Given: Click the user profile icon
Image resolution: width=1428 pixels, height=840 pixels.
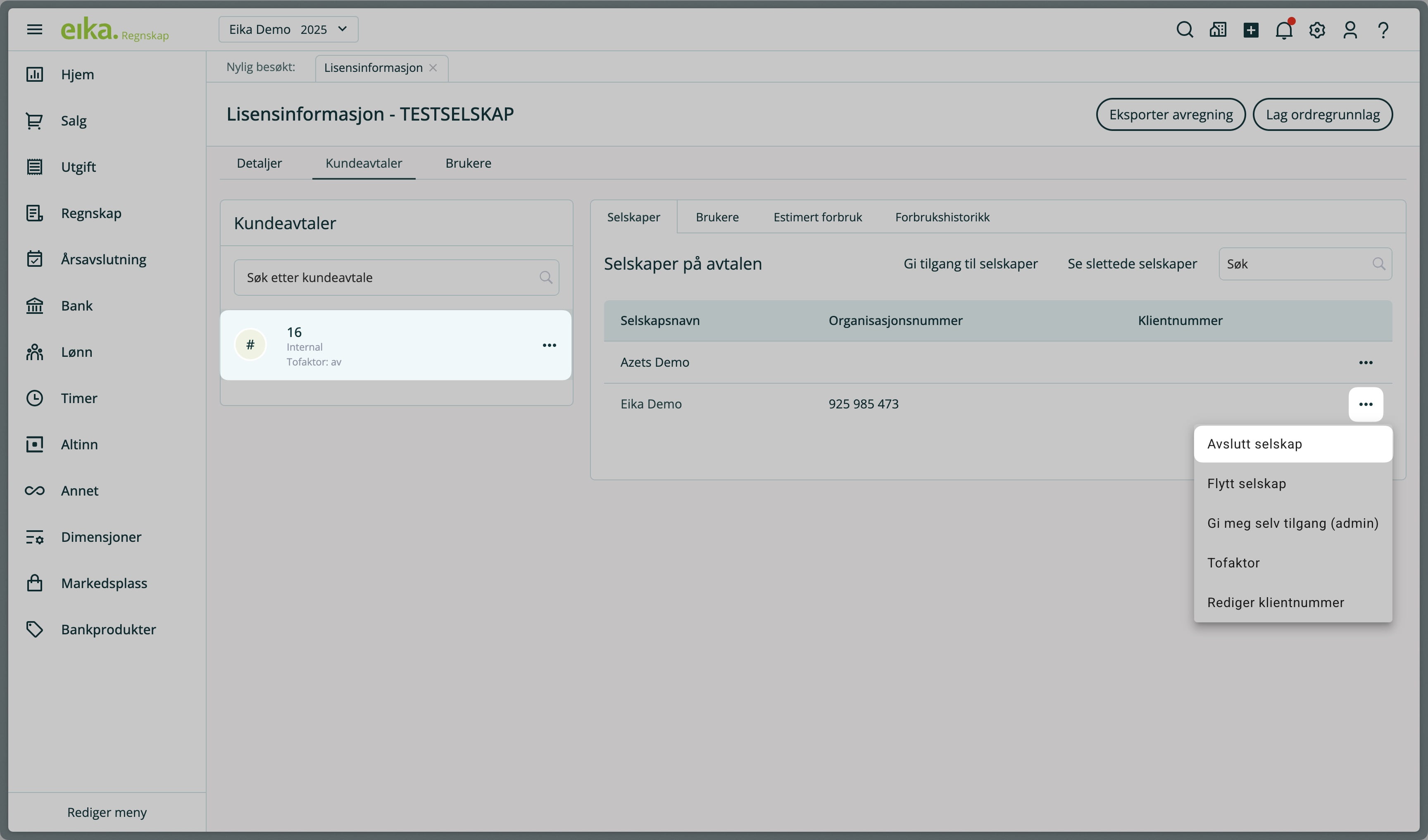Looking at the screenshot, I should click(1350, 29).
